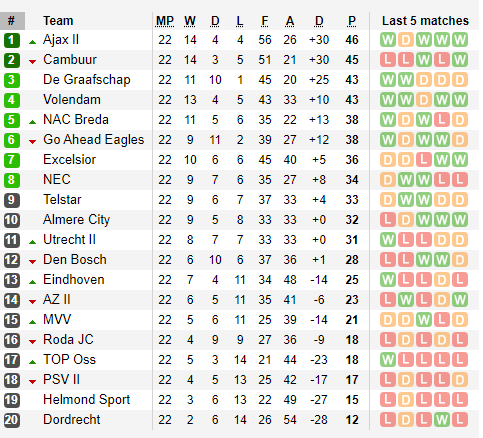Screen dimensions: 483x438
Task: Click the red down arrow beside Go Ahead Eagles
Action: pyautogui.click(x=32, y=142)
